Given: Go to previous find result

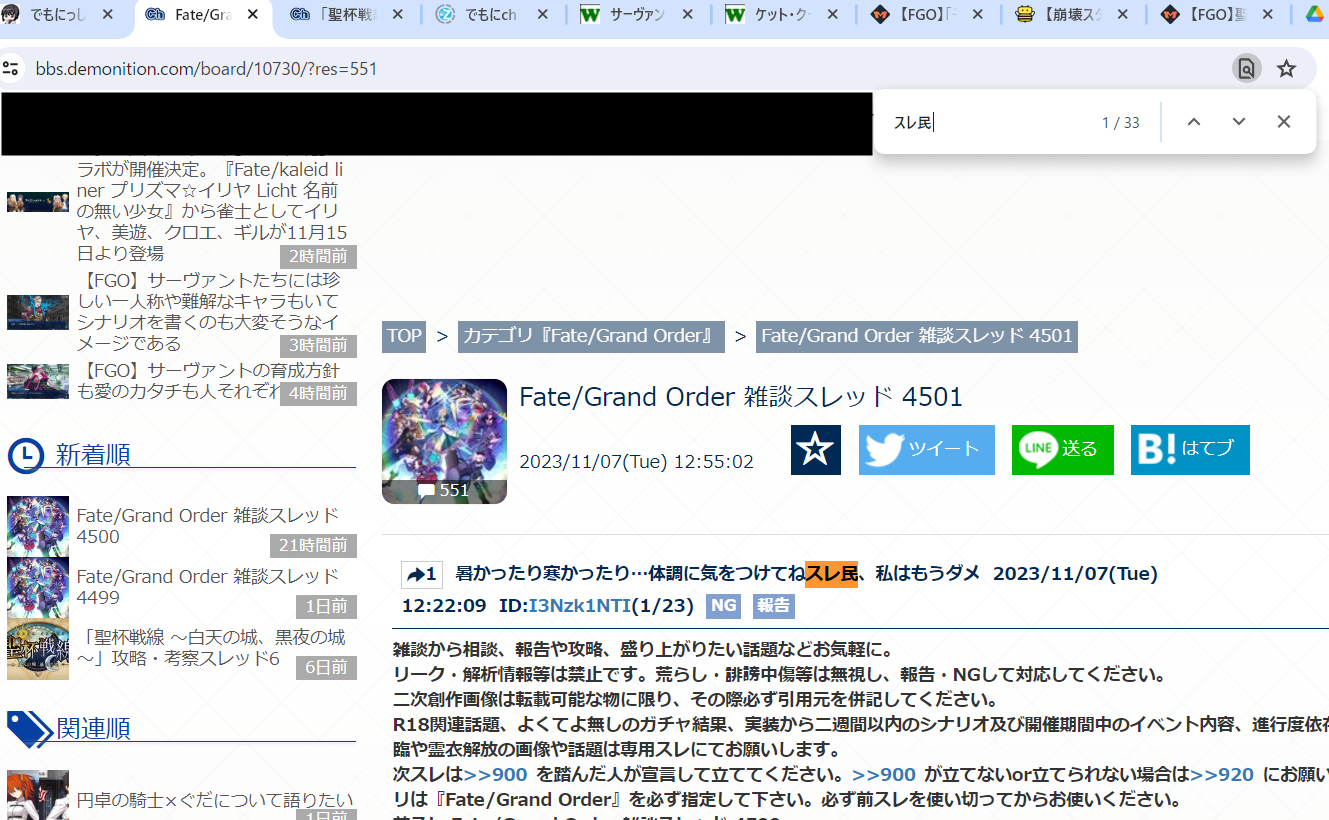Looking at the screenshot, I should pos(1193,122).
